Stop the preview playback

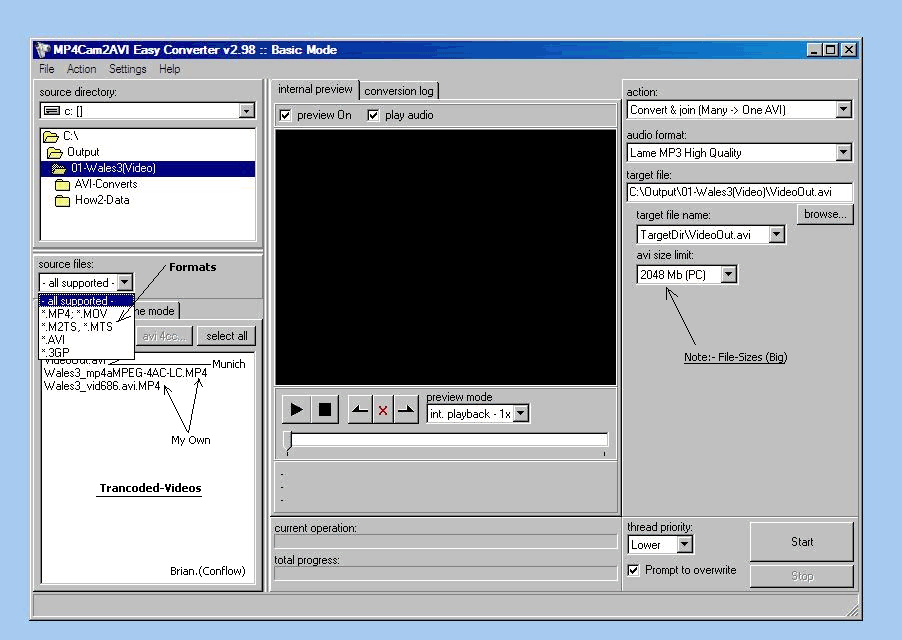click(324, 409)
